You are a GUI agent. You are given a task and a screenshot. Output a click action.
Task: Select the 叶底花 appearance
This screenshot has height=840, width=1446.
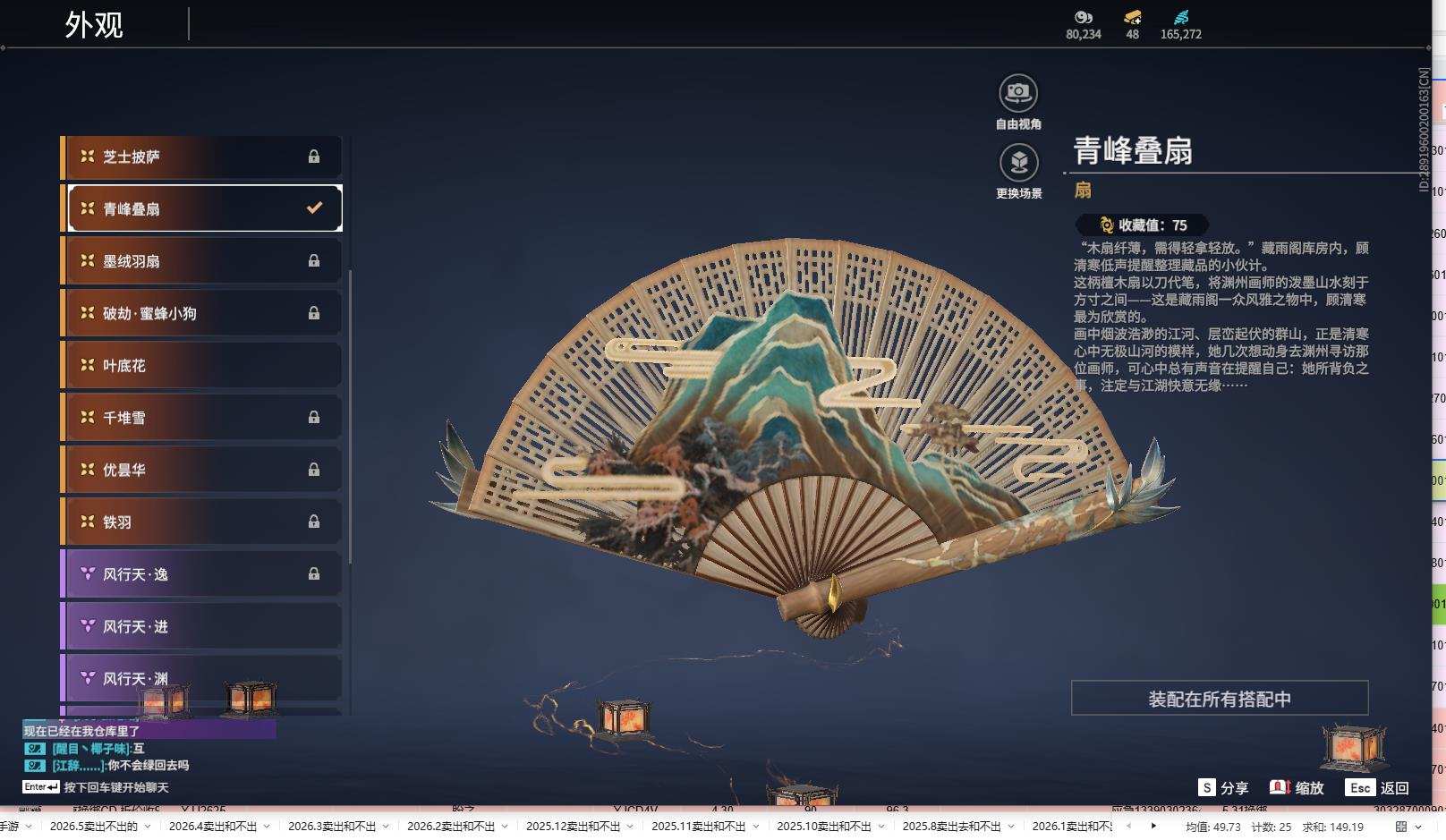[201, 365]
